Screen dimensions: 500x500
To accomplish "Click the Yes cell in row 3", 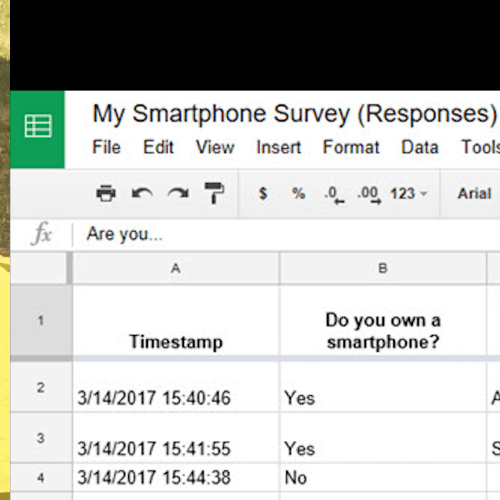I will (383, 438).
